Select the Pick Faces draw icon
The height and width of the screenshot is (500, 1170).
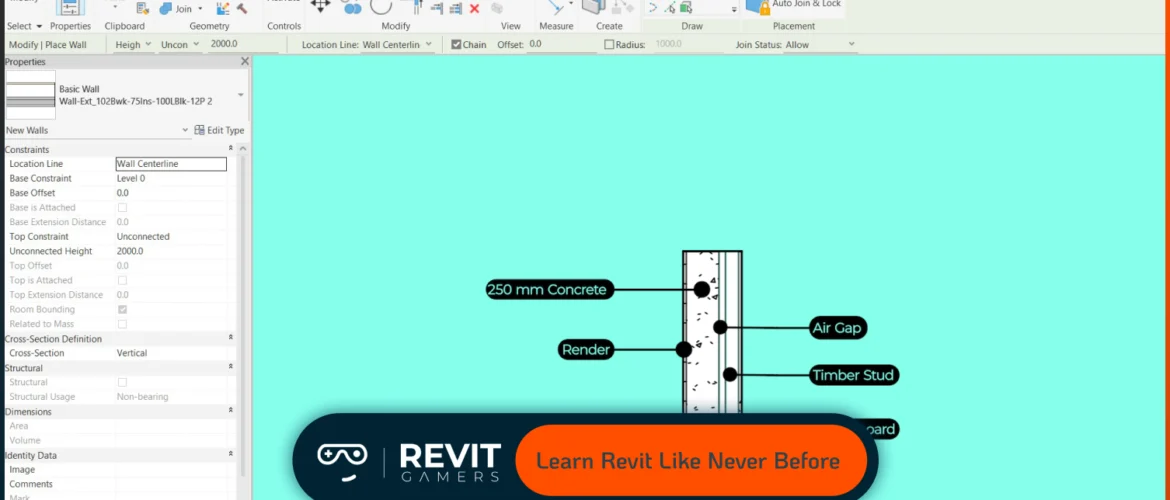pos(686,8)
